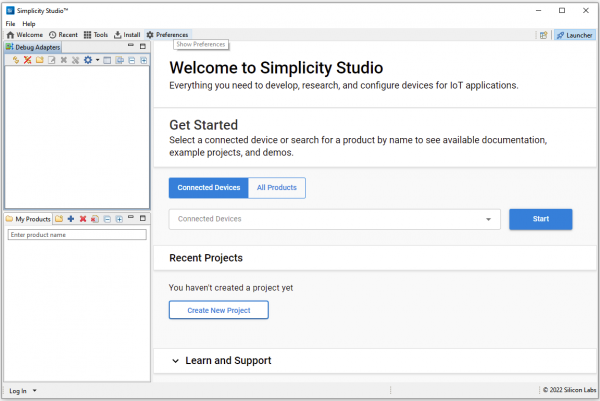The image size is (600, 401).
Task: Open dropdown arrow beside the blue gear
Action: (97, 60)
